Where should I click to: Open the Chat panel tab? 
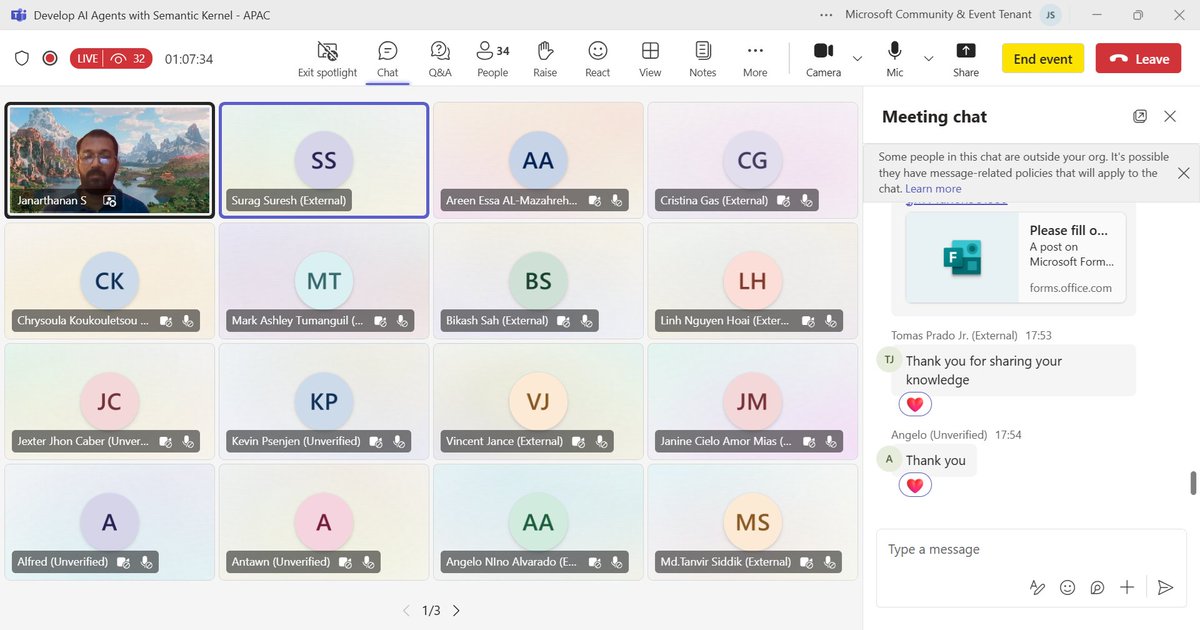388,59
